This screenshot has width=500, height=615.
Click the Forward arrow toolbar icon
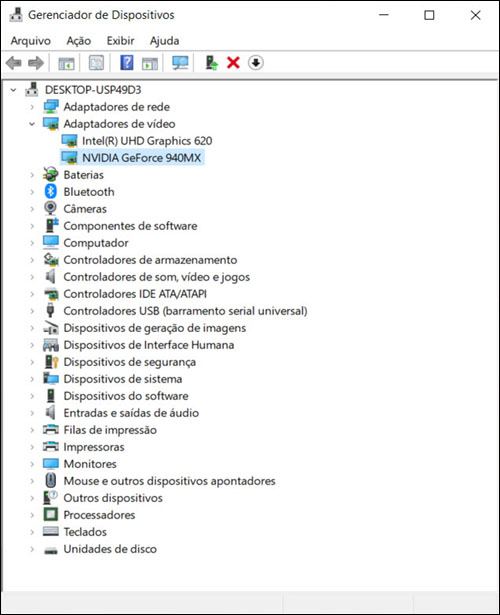(x=36, y=63)
